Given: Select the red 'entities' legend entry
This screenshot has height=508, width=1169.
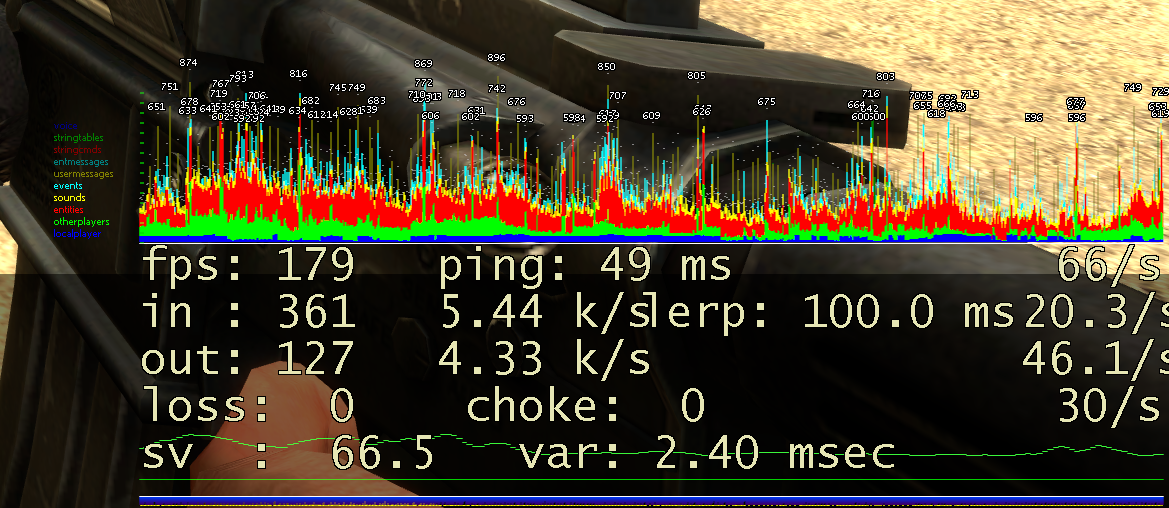Looking at the screenshot, I should pos(68,210).
